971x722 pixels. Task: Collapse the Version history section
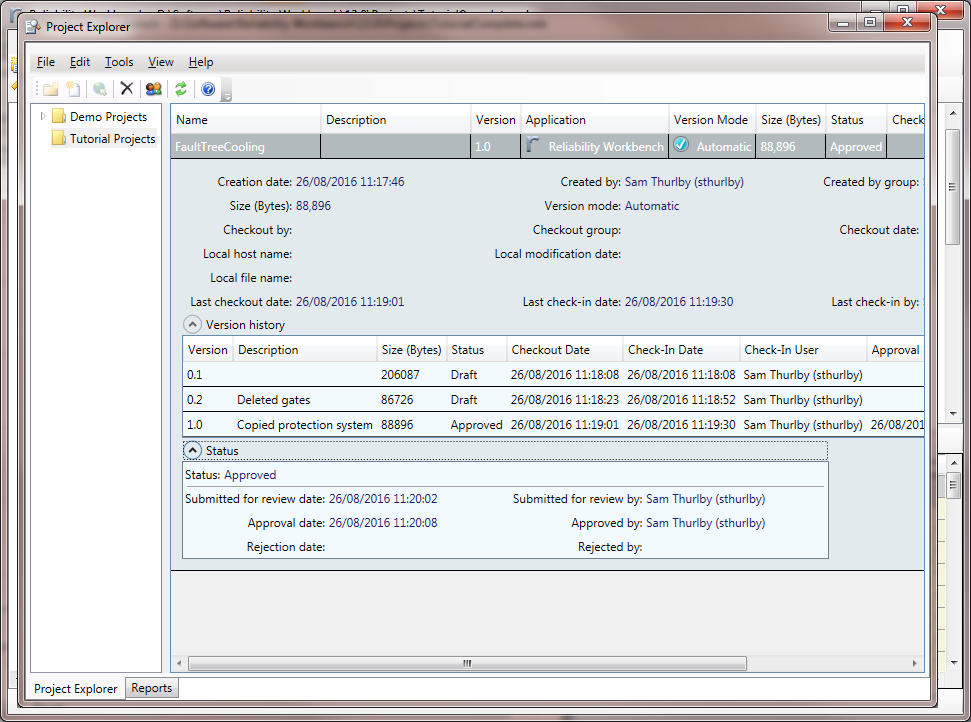tap(192, 324)
